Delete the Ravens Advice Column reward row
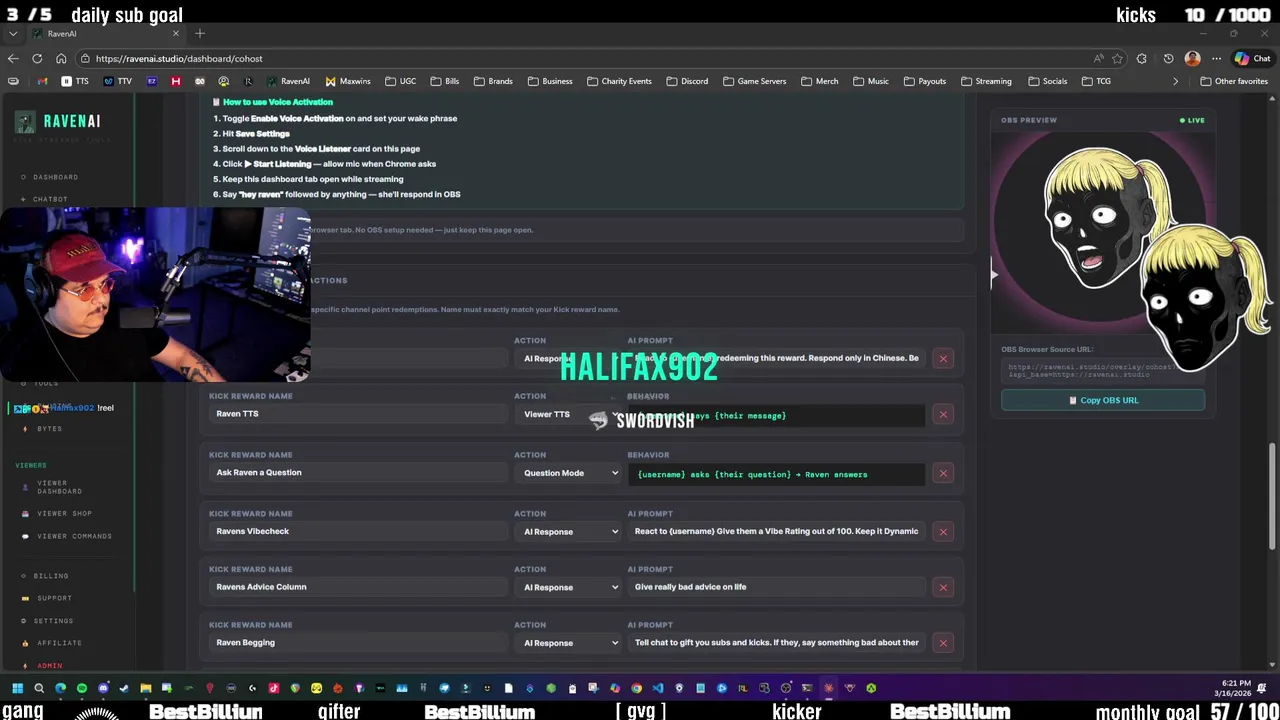The height and width of the screenshot is (720, 1280). click(x=943, y=587)
